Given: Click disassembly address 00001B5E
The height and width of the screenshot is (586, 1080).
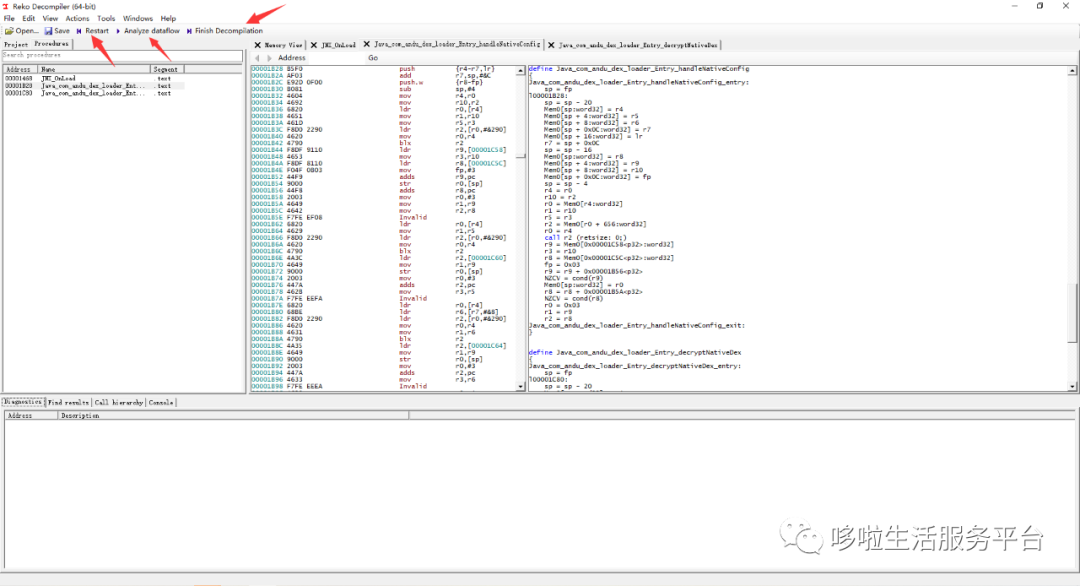Looking at the screenshot, I should pos(267,218).
